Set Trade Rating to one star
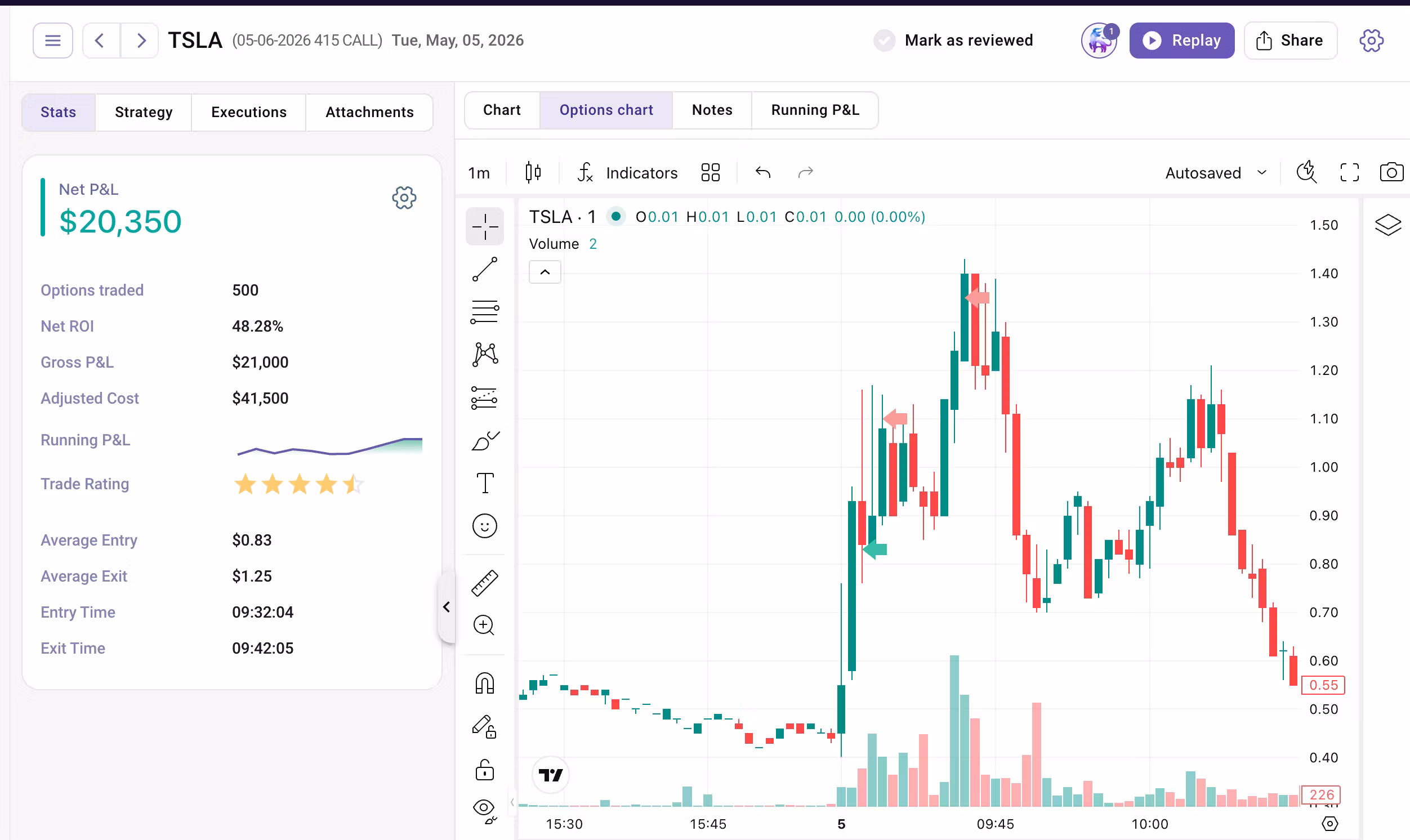The height and width of the screenshot is (840, 1410). pyautogui.click(x=245, y=484)
